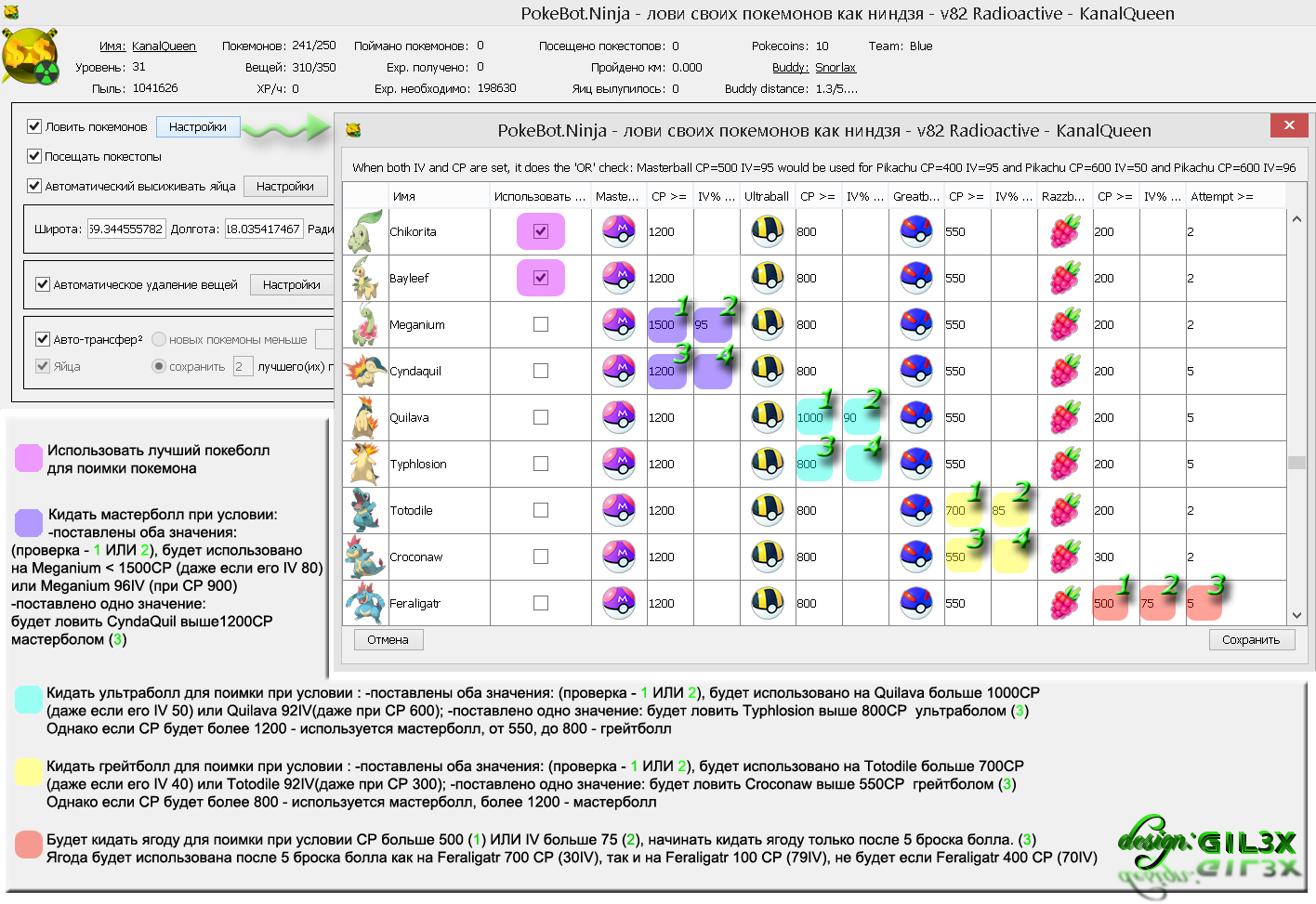Select the 'сохранить' radio button

click(159, 366)
